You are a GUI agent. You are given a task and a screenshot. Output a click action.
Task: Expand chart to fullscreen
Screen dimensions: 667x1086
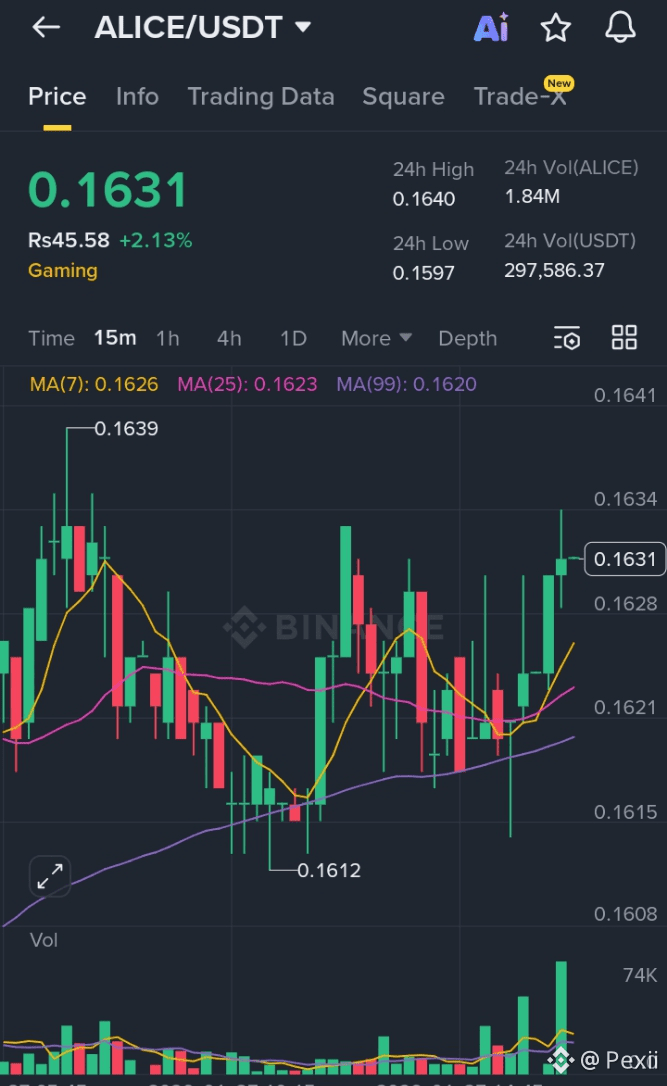pyautogui.click(x=50, y=876)
